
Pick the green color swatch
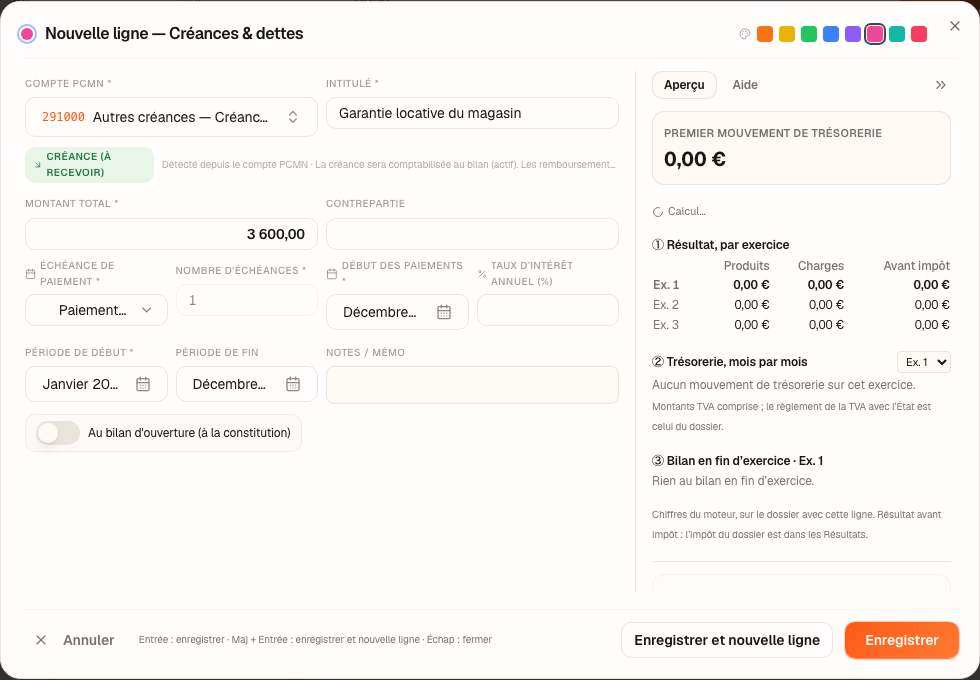(x=809, y=34)
